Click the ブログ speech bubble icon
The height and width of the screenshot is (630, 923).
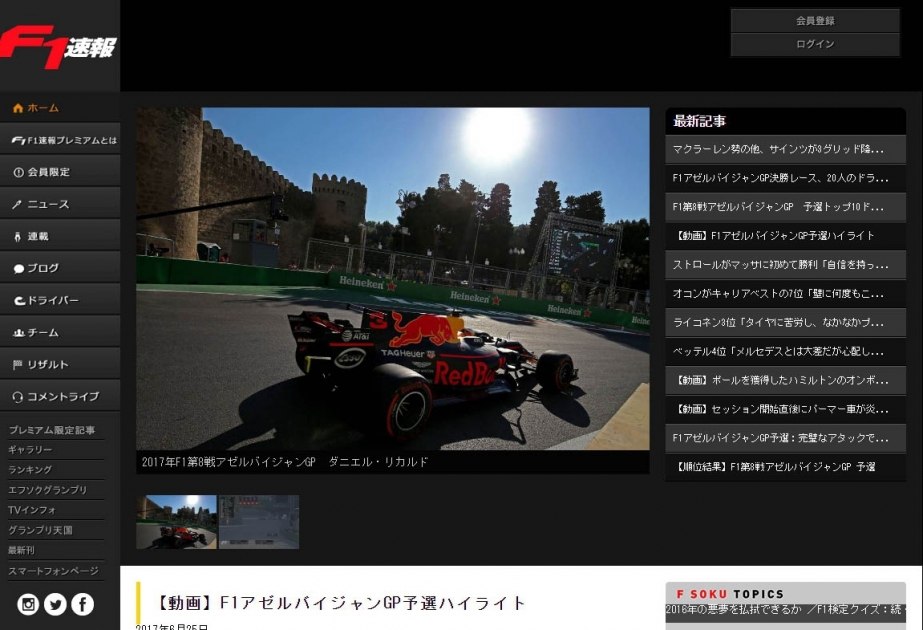(18, 269)
